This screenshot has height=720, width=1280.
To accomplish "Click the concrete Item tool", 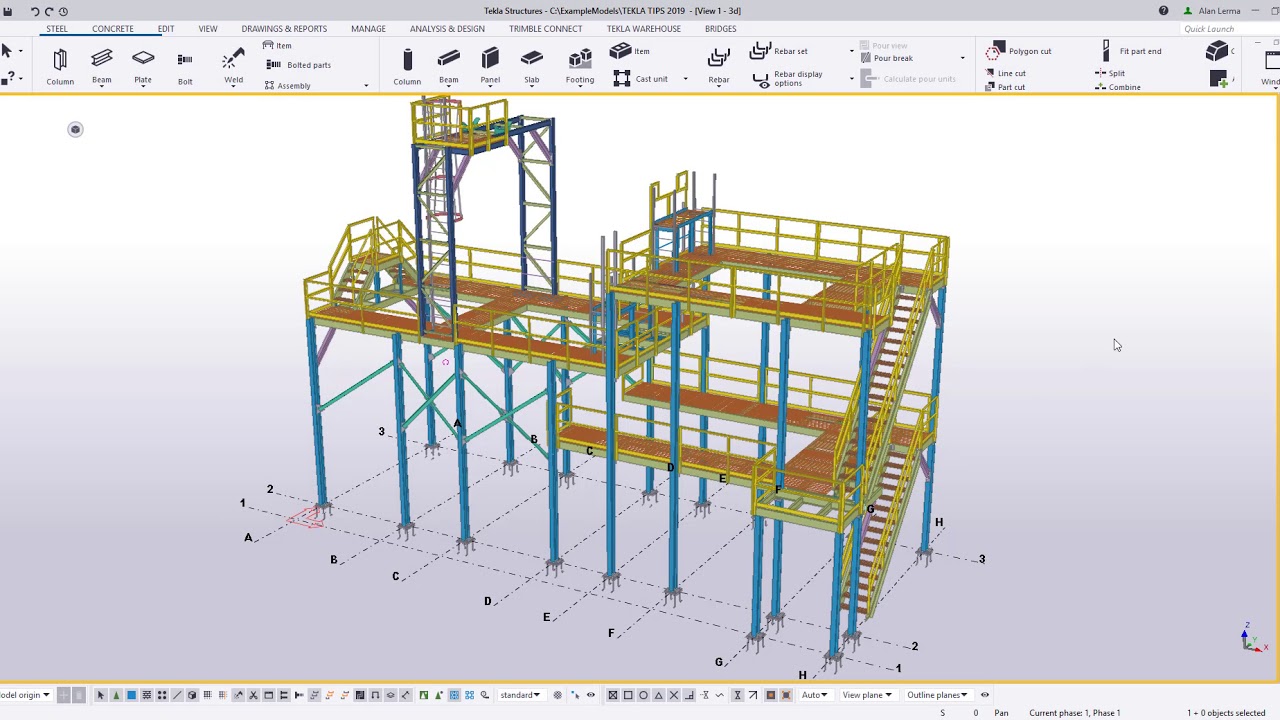I will (x=630, y=51).
